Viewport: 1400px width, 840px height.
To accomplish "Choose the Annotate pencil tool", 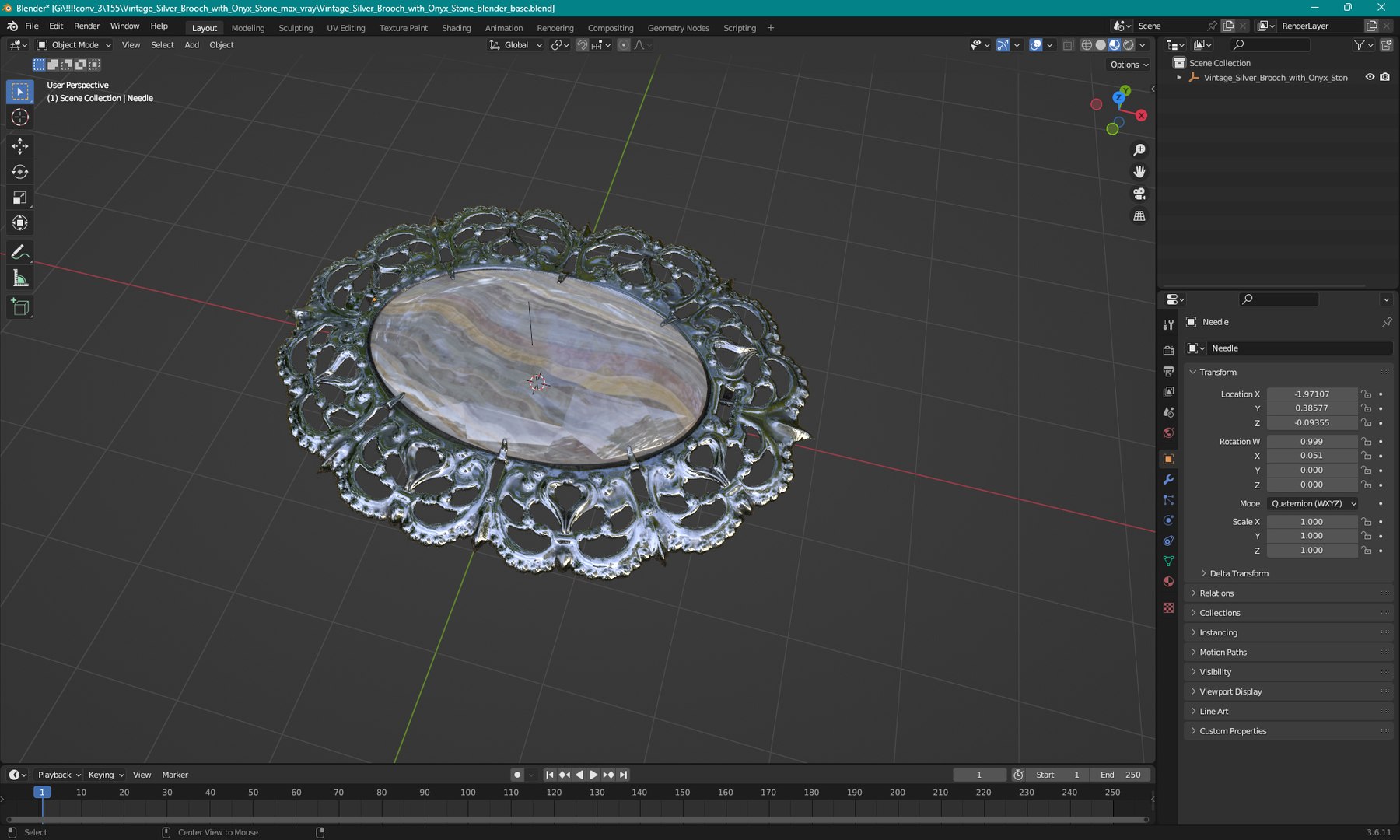I will click(x=20, y=252).
